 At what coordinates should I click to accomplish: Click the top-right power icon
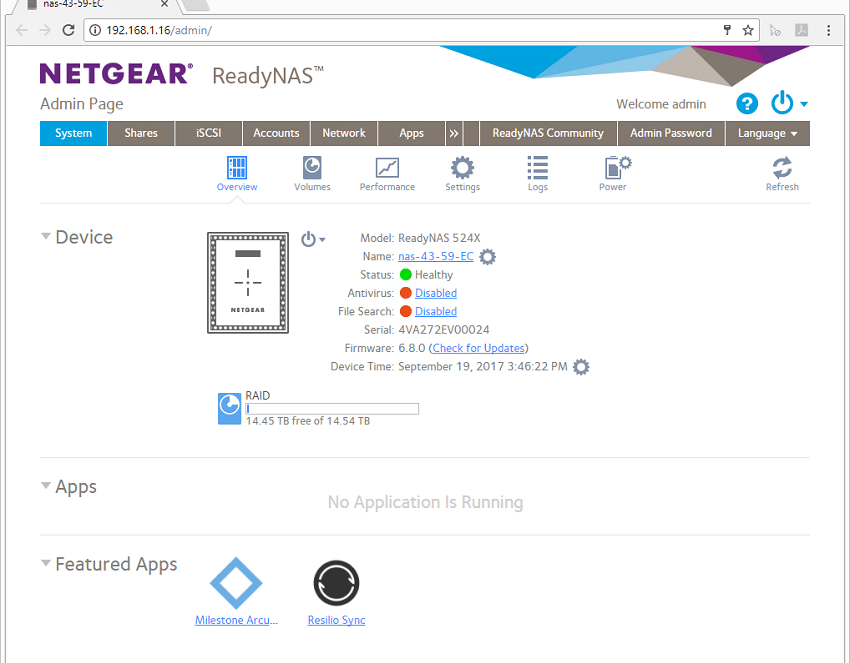(782, 103)
